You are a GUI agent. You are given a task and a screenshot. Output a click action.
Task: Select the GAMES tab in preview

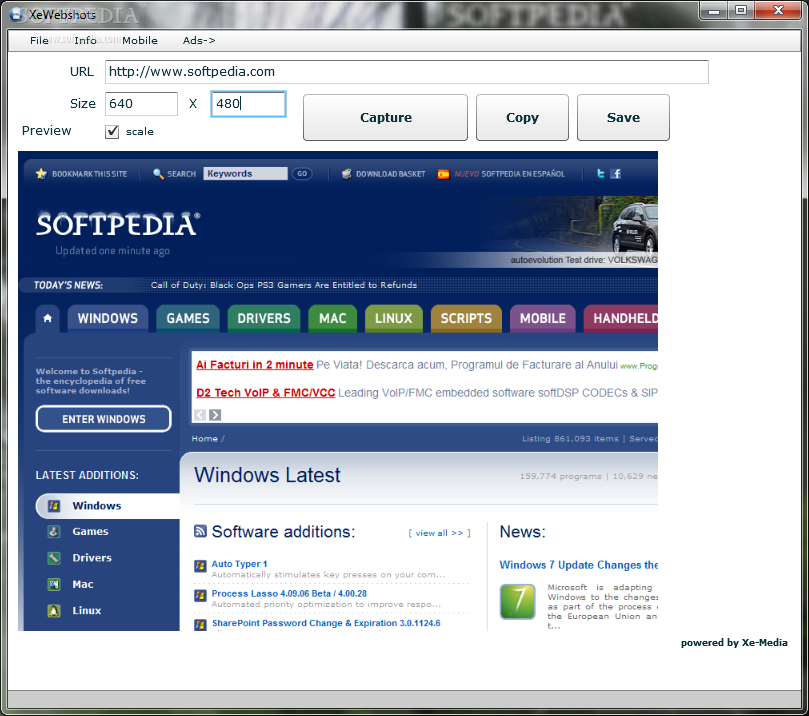coord(188,318)
